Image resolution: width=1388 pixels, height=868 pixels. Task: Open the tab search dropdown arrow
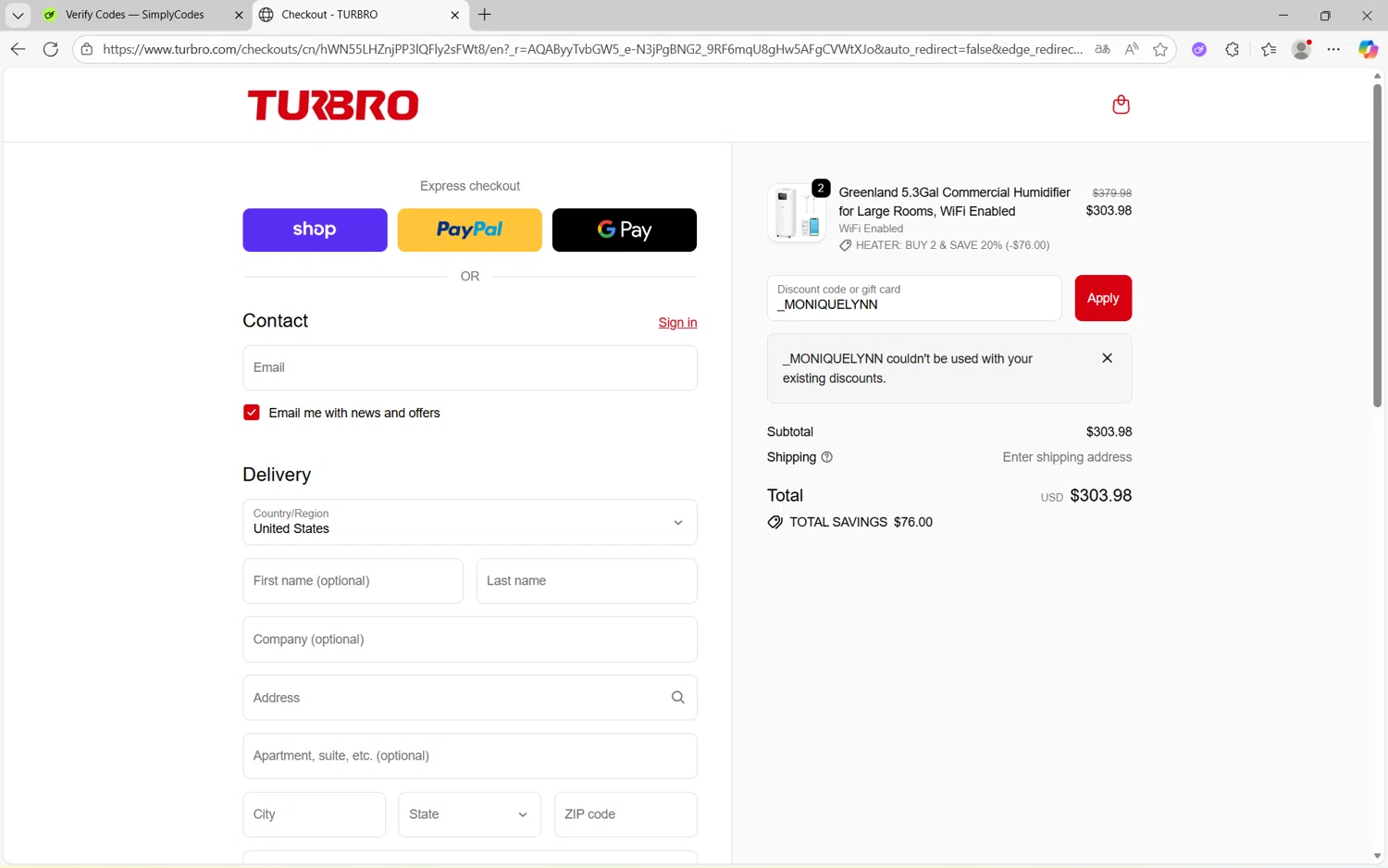coord(18,15)
